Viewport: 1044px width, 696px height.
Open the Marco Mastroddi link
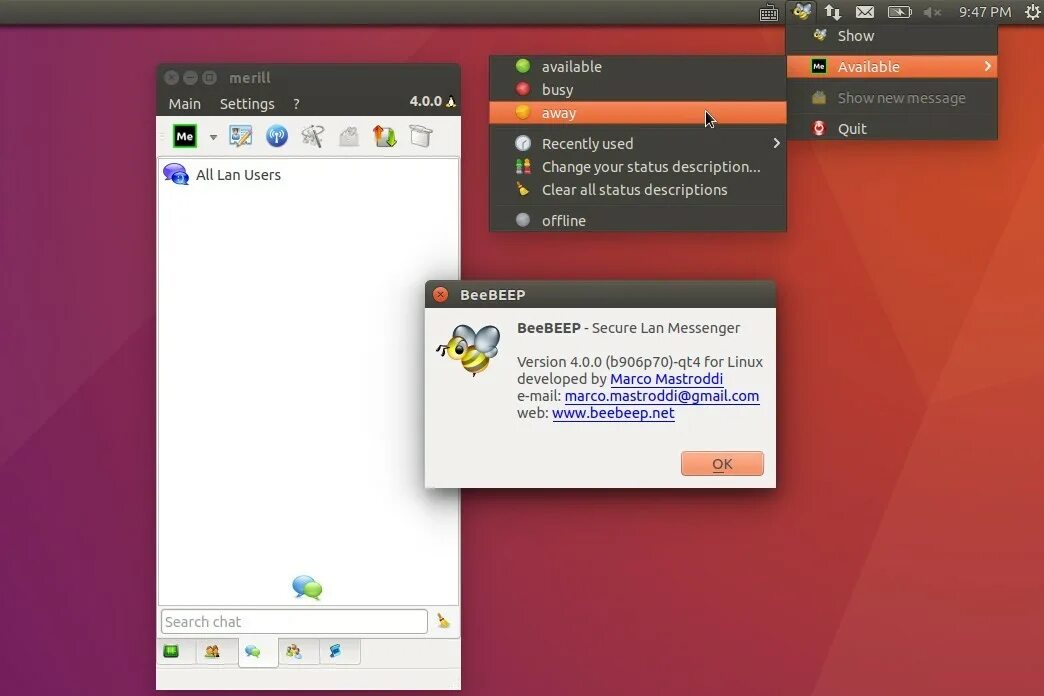tap(666, 379)
